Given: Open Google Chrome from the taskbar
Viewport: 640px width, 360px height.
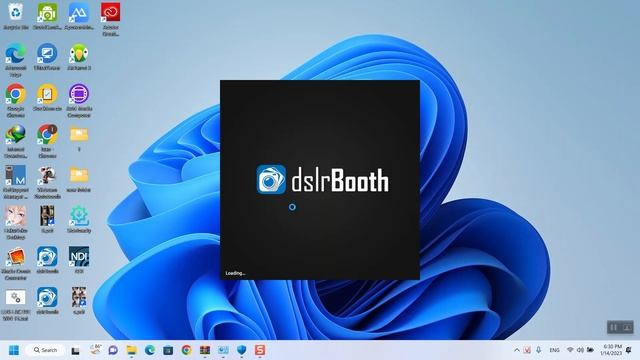Looking at the screenshot, I should click(187, 350).
